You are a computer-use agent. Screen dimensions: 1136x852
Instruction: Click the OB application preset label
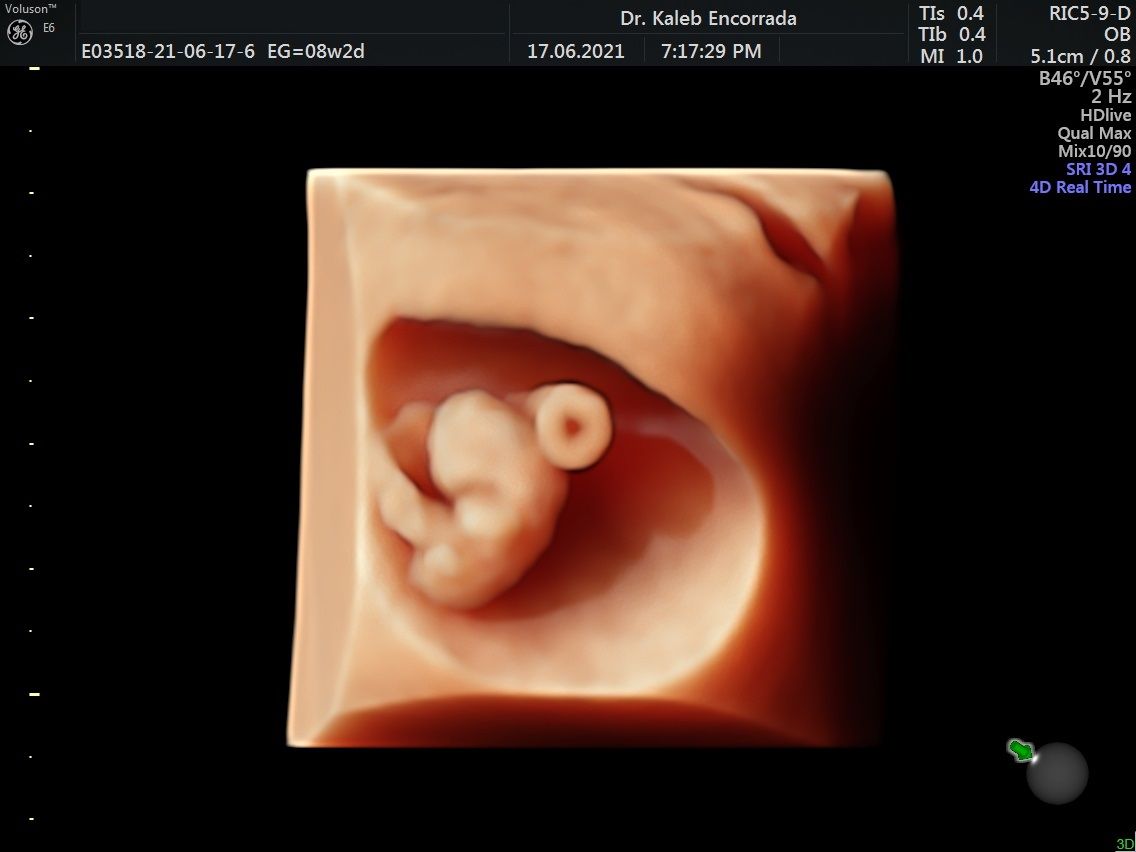tap(1117, 35)
